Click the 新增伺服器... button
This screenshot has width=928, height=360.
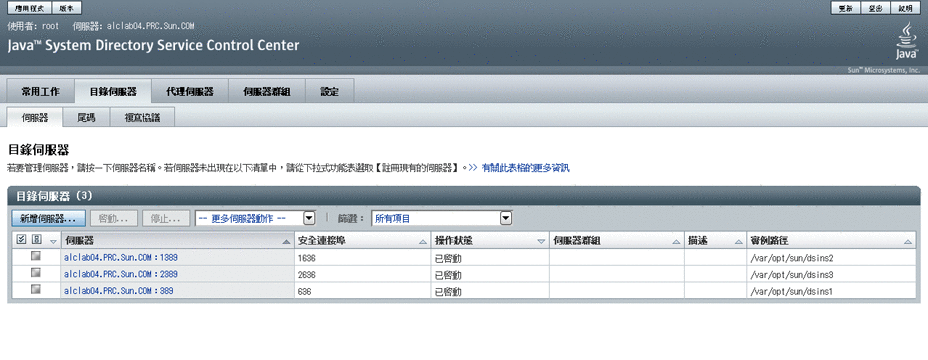(x=49, y=218)
